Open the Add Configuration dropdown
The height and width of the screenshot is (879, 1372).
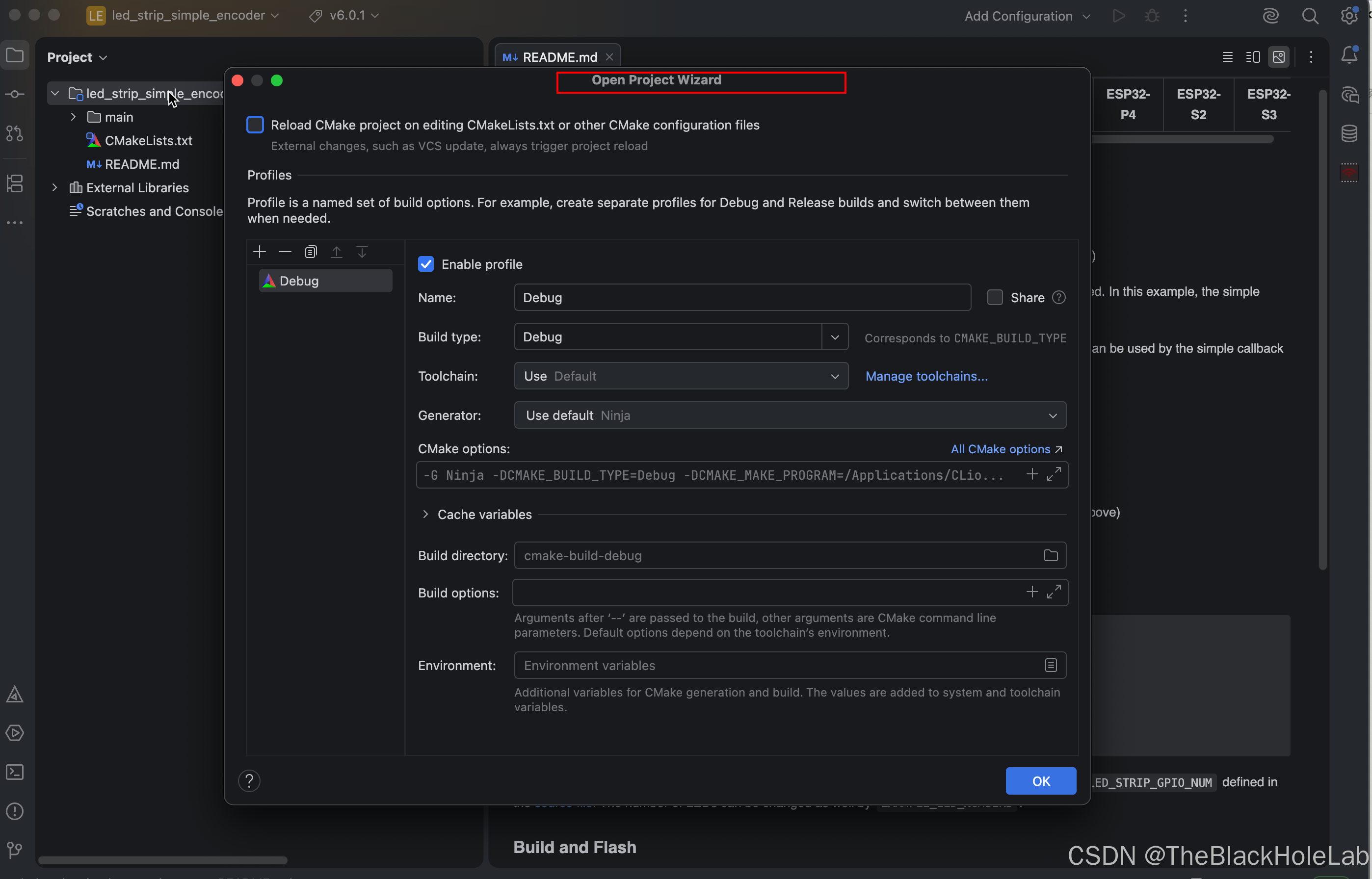(1027, 16)
